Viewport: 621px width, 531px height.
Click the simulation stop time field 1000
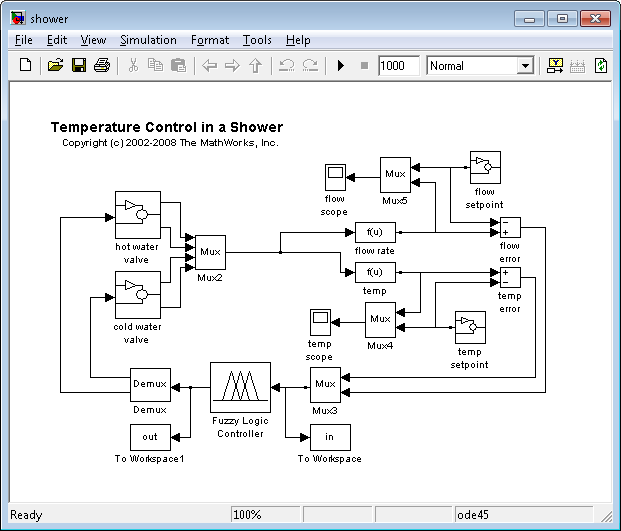tap(398, 65)
